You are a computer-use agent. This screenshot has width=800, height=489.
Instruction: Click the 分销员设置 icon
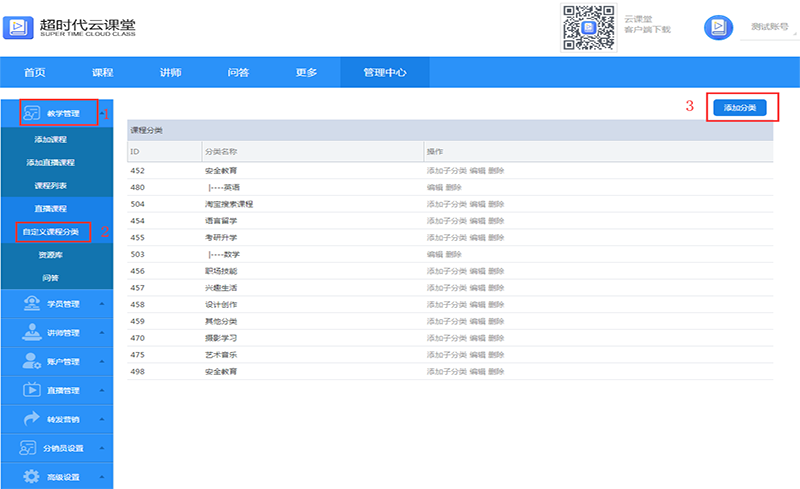(32, 447)
